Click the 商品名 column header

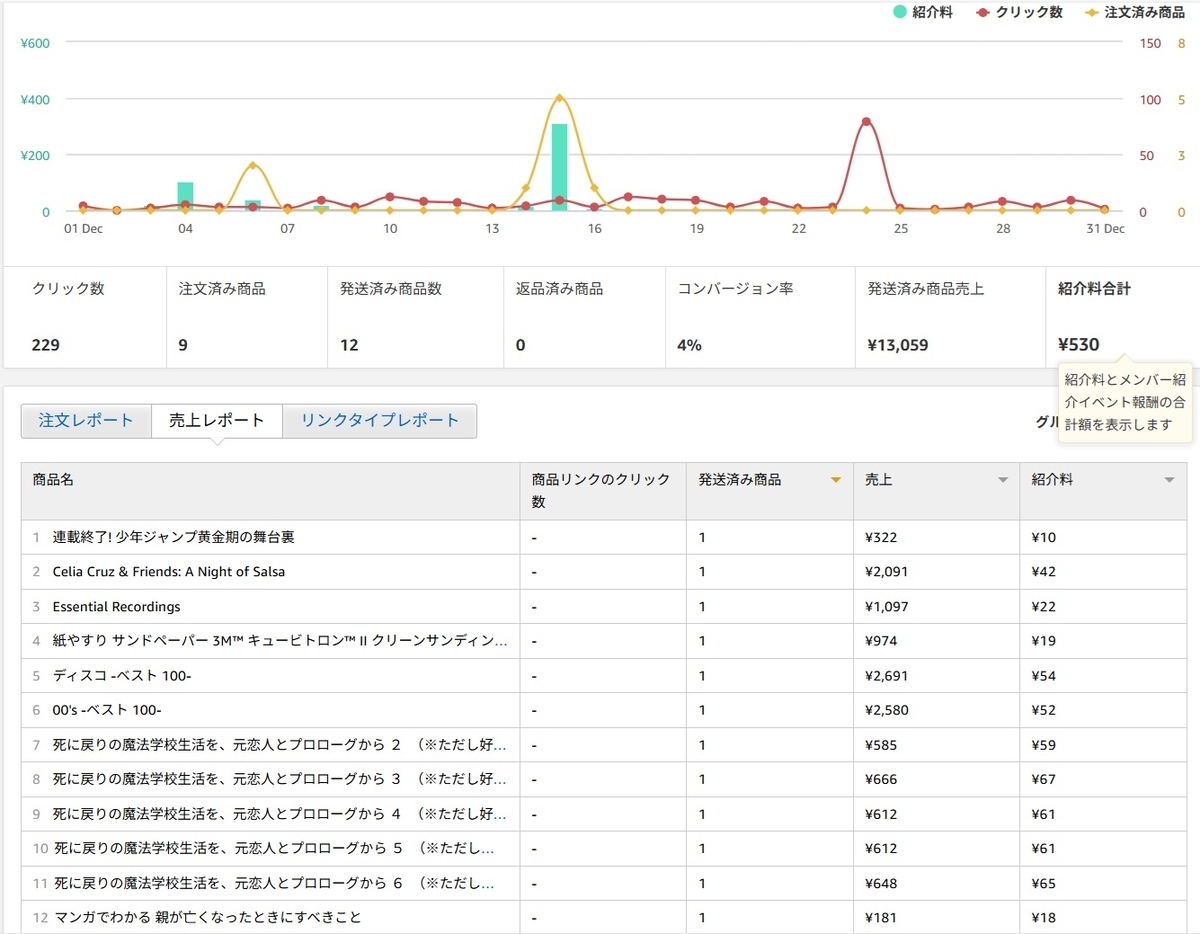point(270,491)
